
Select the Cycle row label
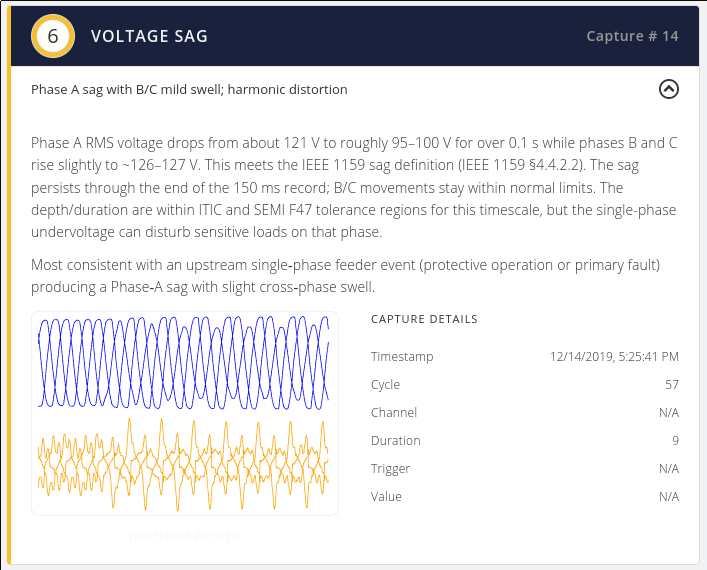386,384
